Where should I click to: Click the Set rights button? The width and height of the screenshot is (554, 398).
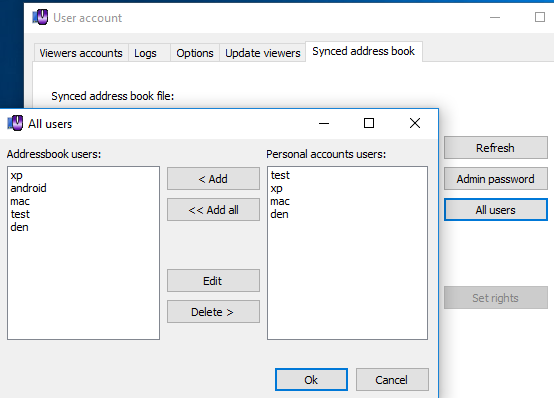click(495, 298)
